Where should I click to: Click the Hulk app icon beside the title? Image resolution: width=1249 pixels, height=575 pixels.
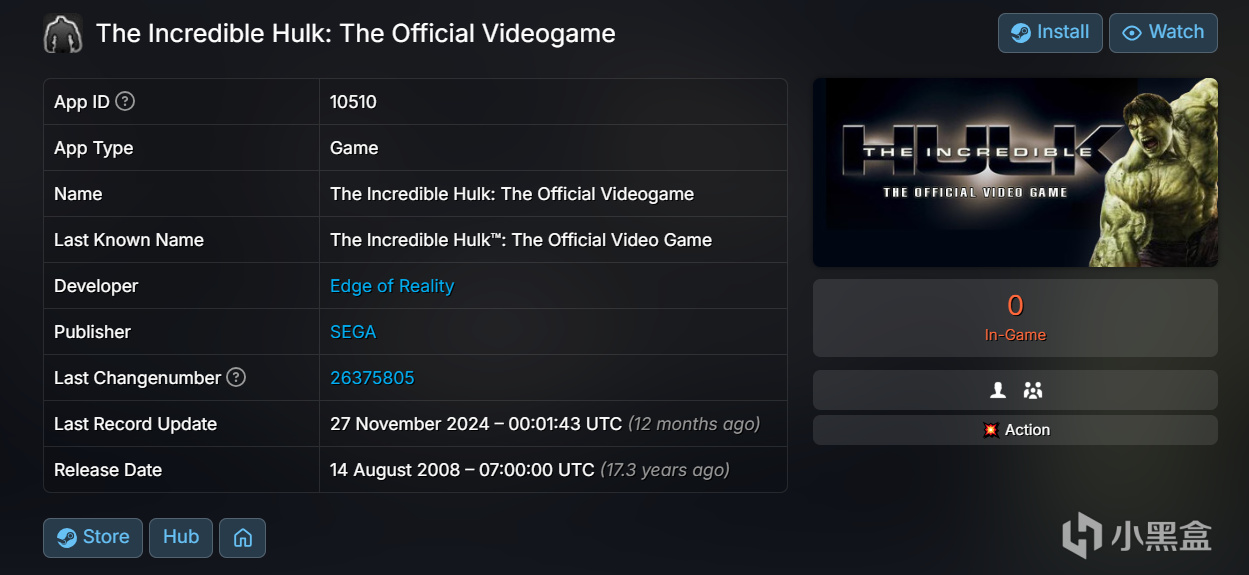pos(63,33)
